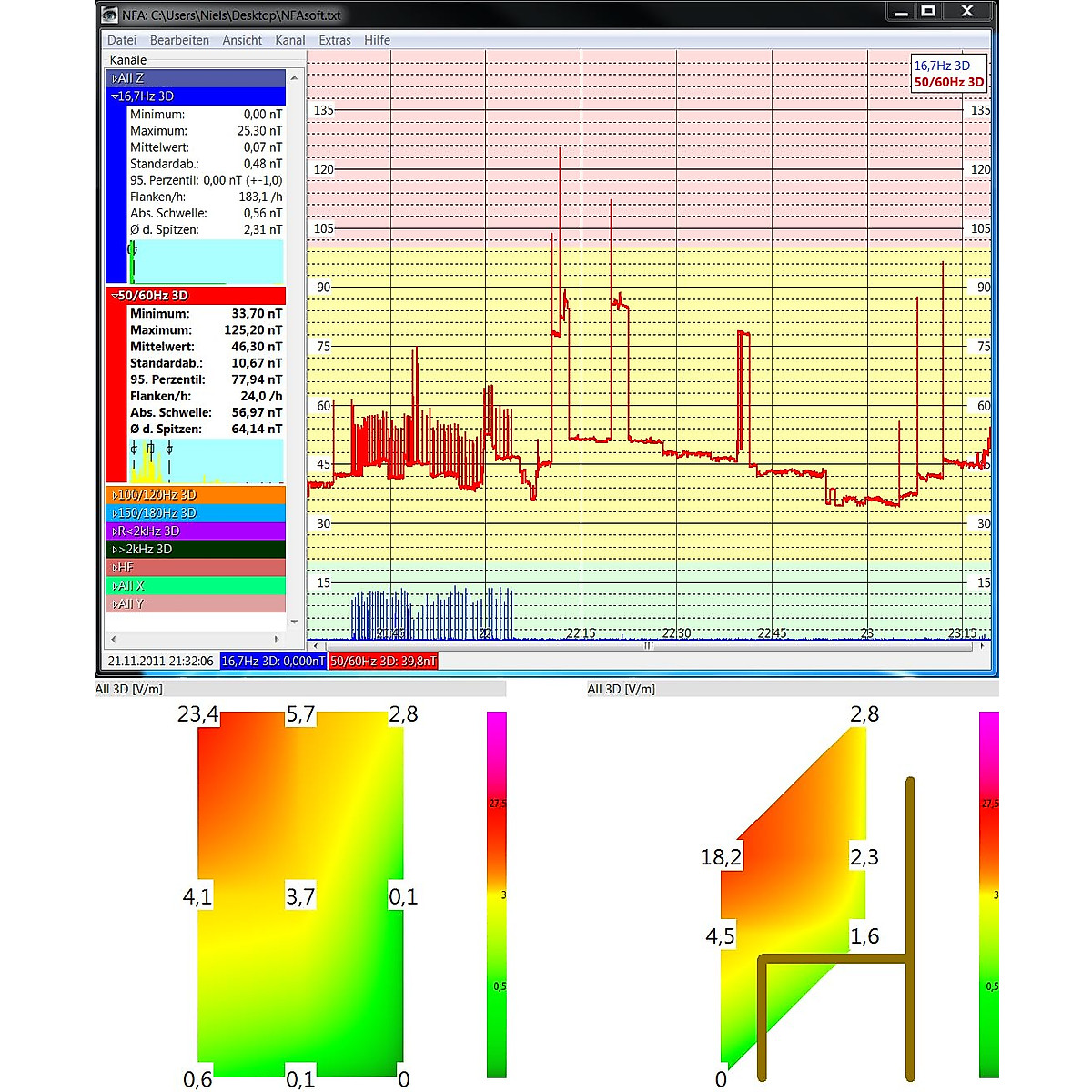The image size is (1092, 1092).
Task: Click the channel panel scroll-left arrow
Action: (113, 639)
